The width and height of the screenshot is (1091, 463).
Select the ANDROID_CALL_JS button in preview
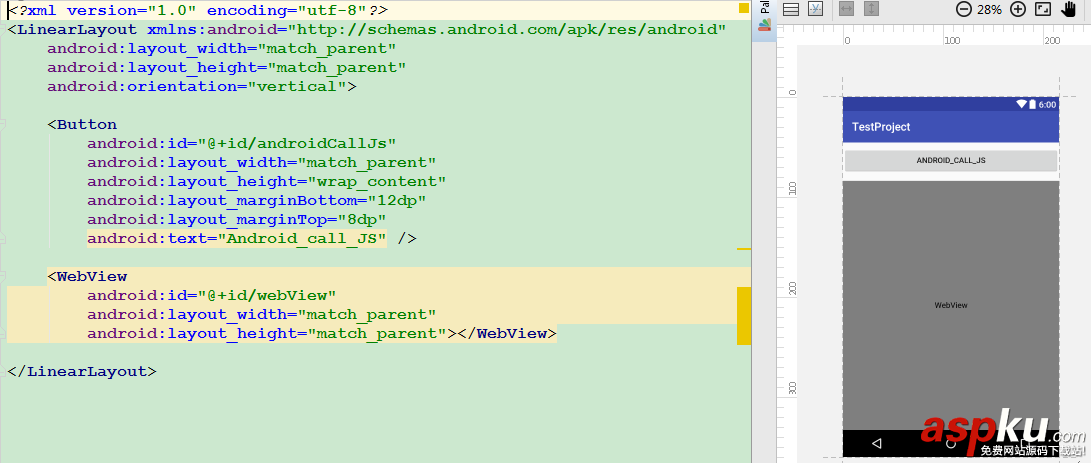click(x=950, y=160)
